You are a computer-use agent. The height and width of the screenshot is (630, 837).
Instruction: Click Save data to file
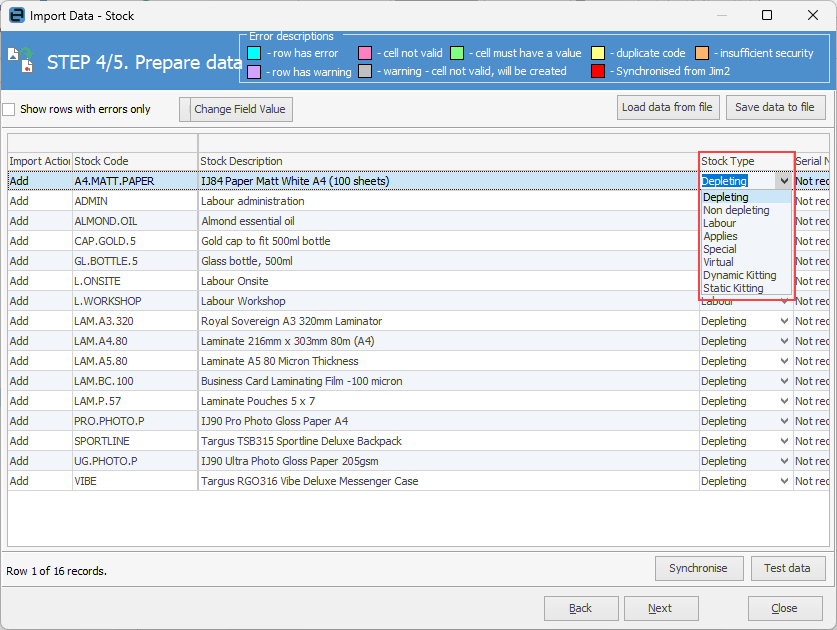[x=775, y=107]
